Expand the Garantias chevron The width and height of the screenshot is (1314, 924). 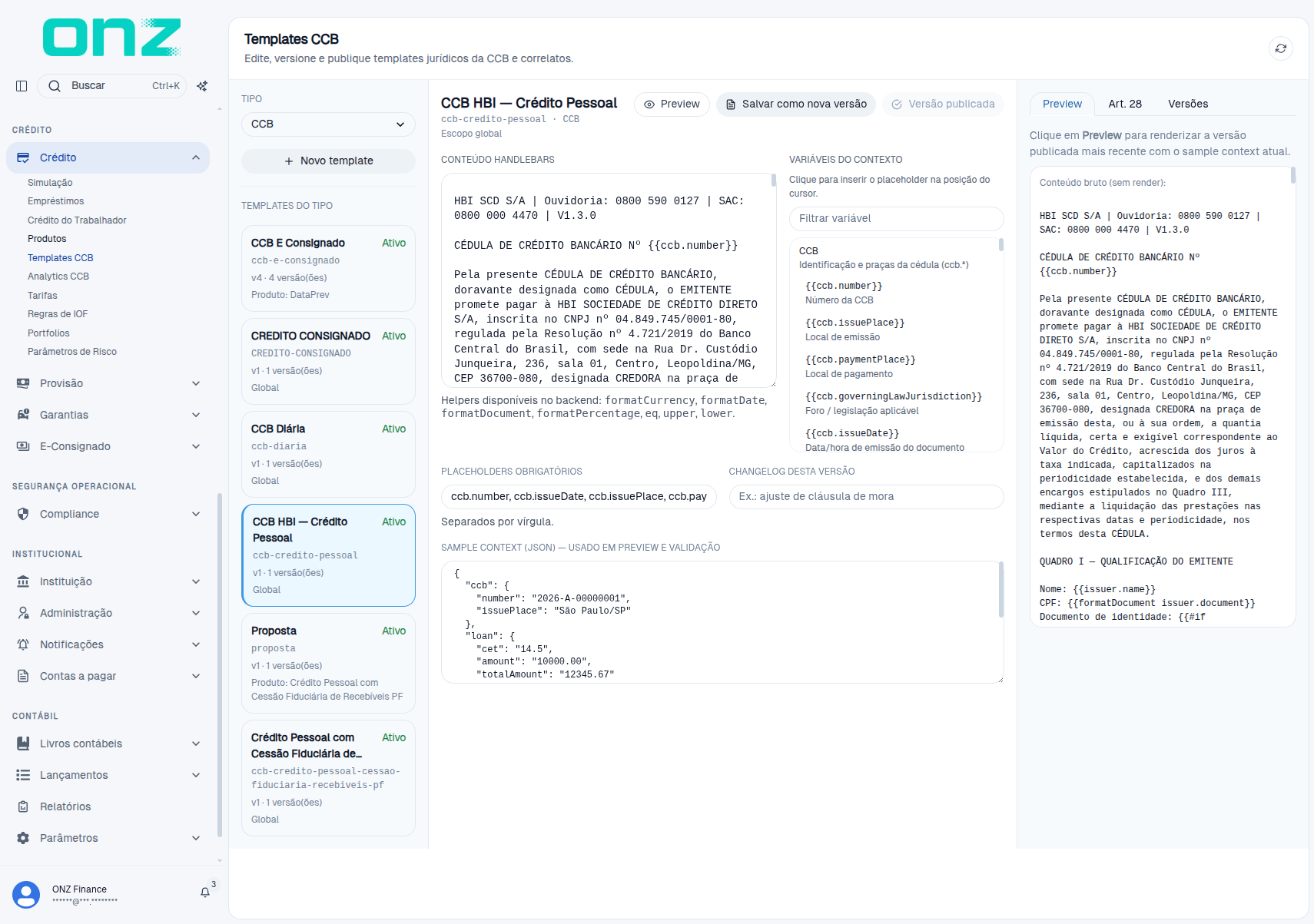tap(196, 415)
